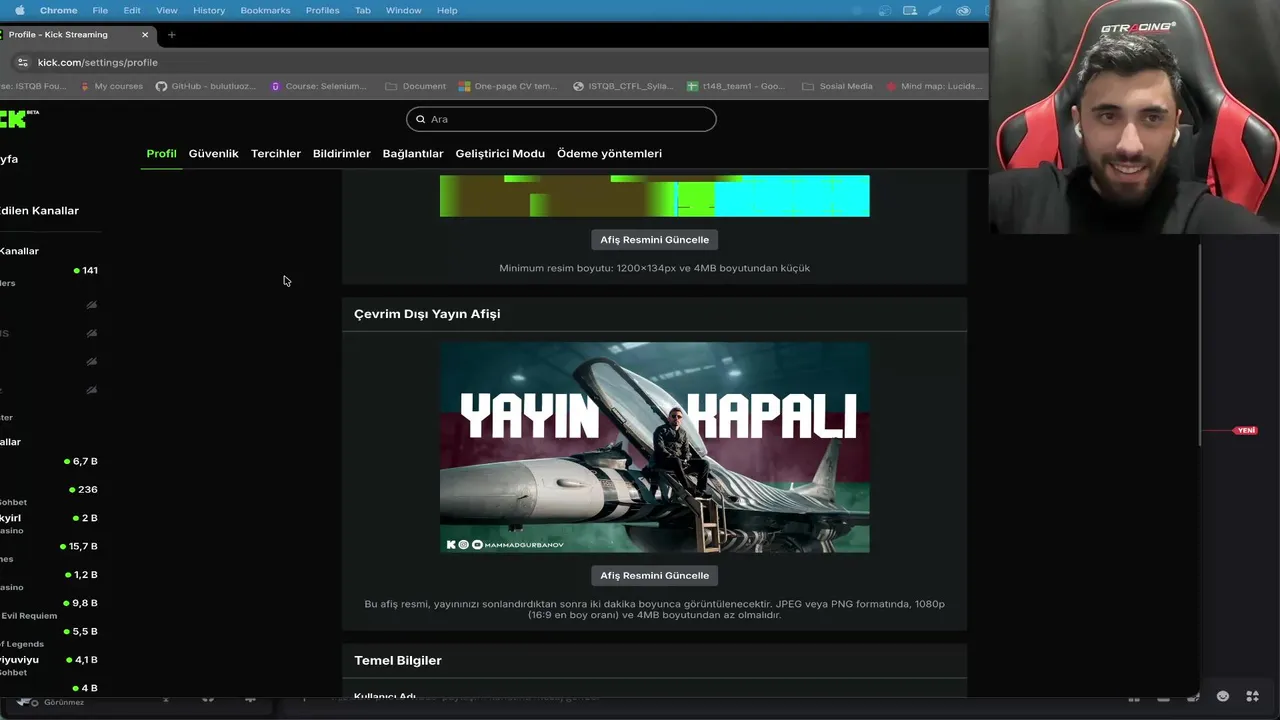Open the One-page CV template bookmark
Viewport: 1280px width, 720px height.
click(508, 86)
